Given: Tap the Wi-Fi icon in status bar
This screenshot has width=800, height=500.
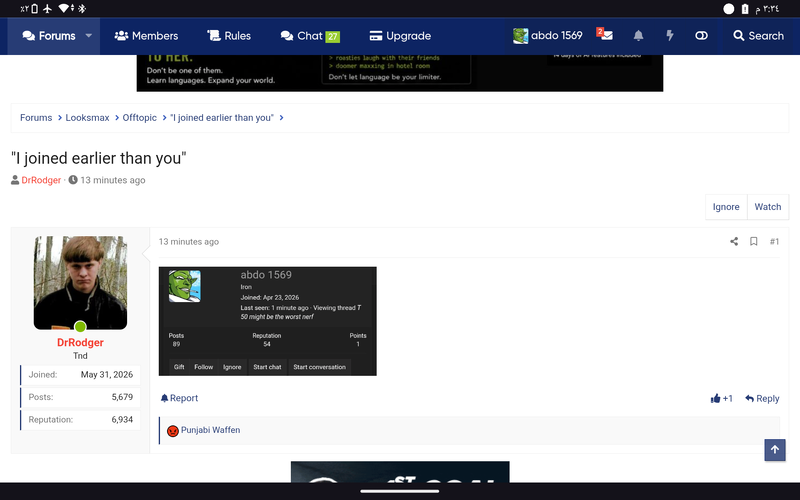Looking at the screenshot, I should coord(64,8).
